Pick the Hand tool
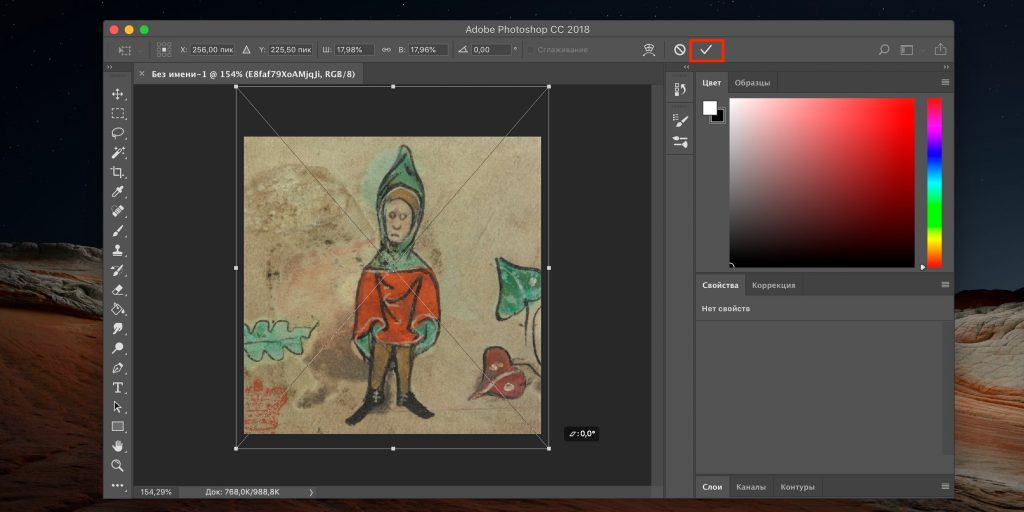 [118, 446]
